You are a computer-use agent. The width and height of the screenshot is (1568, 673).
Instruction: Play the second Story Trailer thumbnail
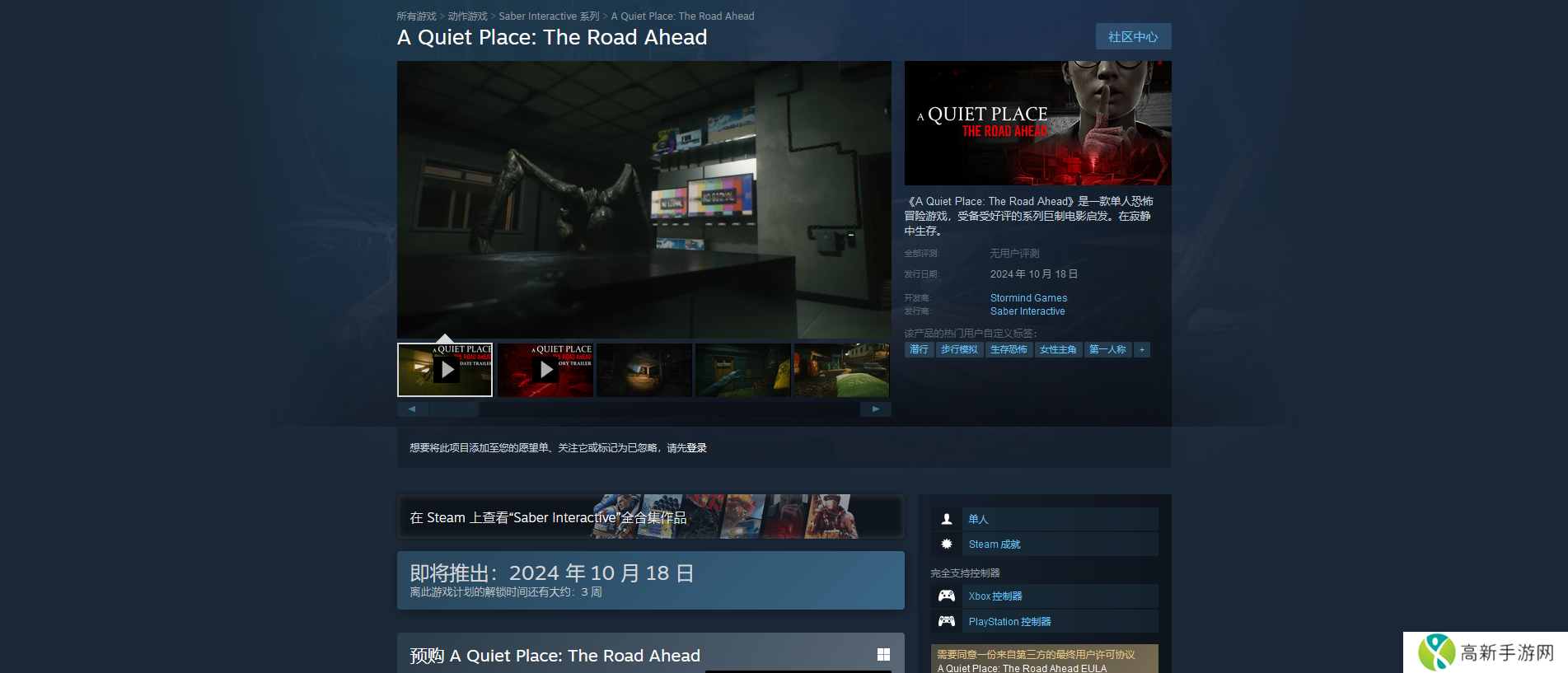545,370
